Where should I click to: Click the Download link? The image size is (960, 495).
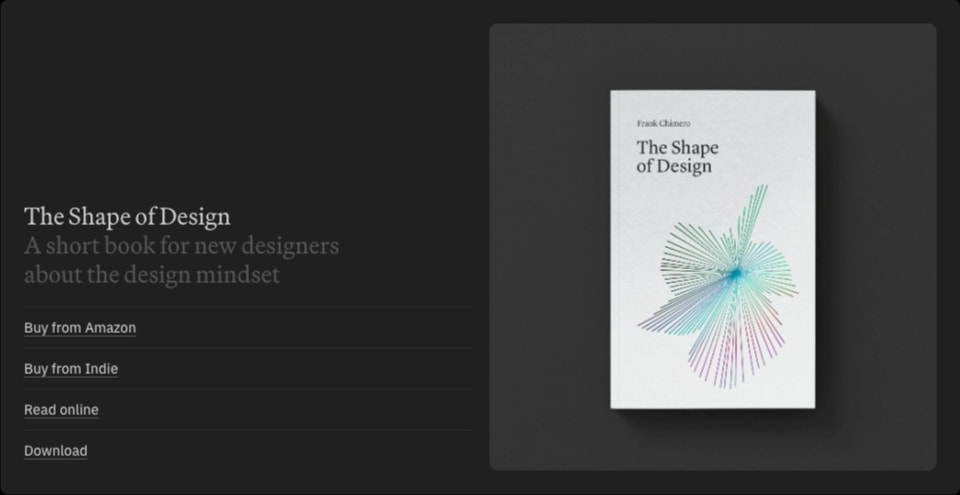55,451
